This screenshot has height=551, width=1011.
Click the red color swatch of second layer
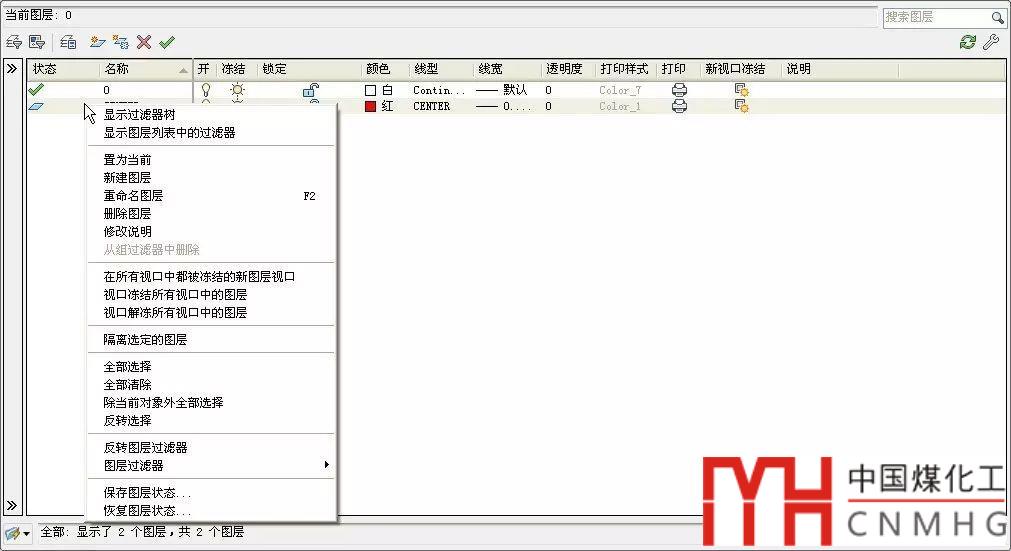[x=370, y=106]
